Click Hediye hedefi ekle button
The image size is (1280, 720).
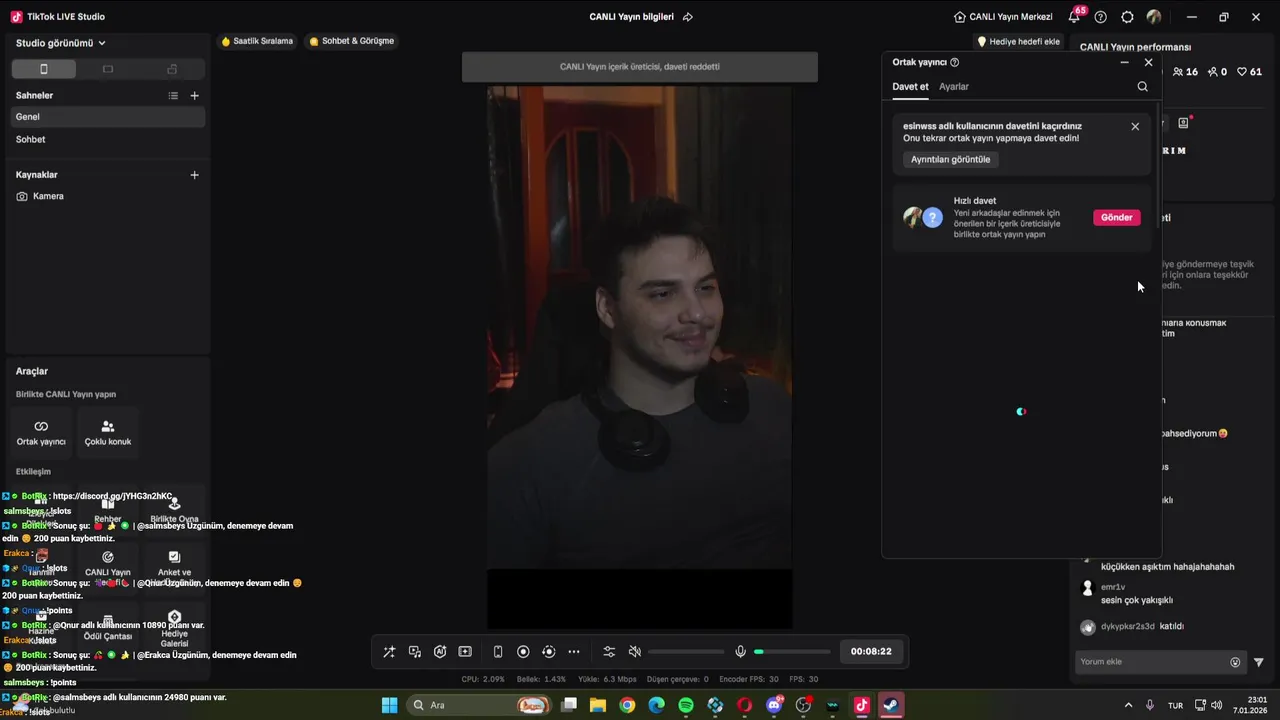point(1018,42)
